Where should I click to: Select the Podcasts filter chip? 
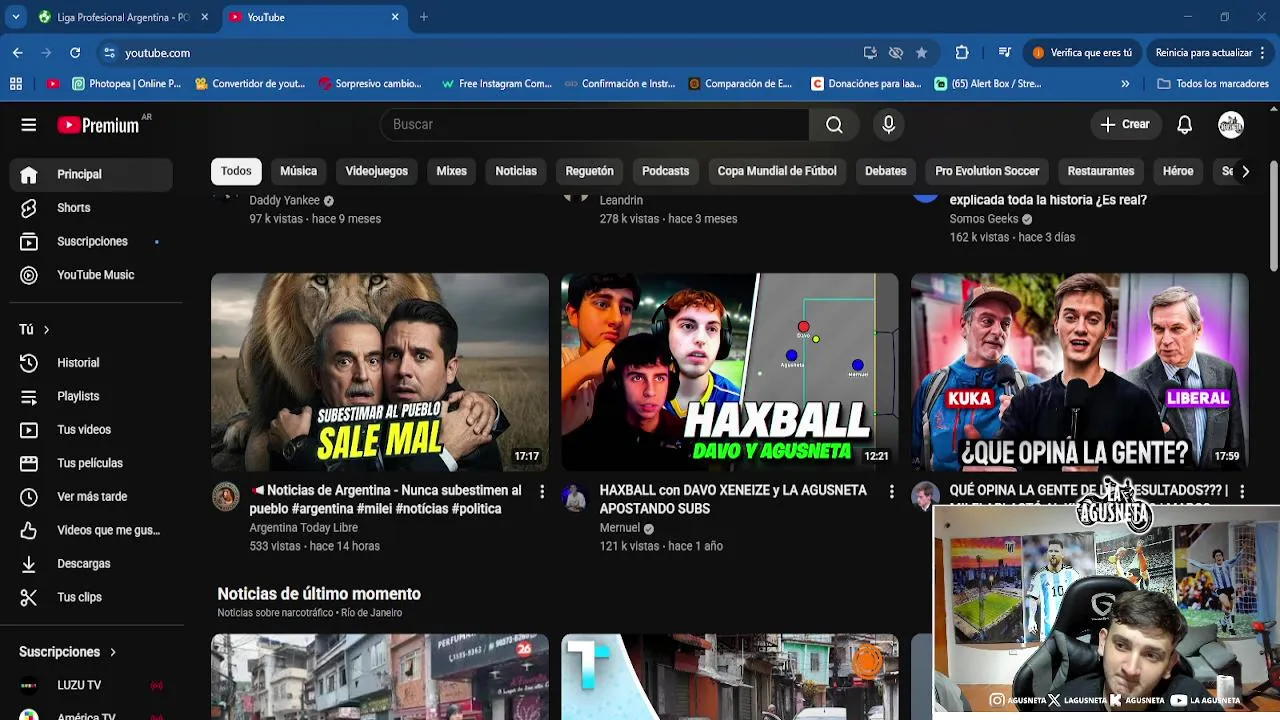coord(665,171)
